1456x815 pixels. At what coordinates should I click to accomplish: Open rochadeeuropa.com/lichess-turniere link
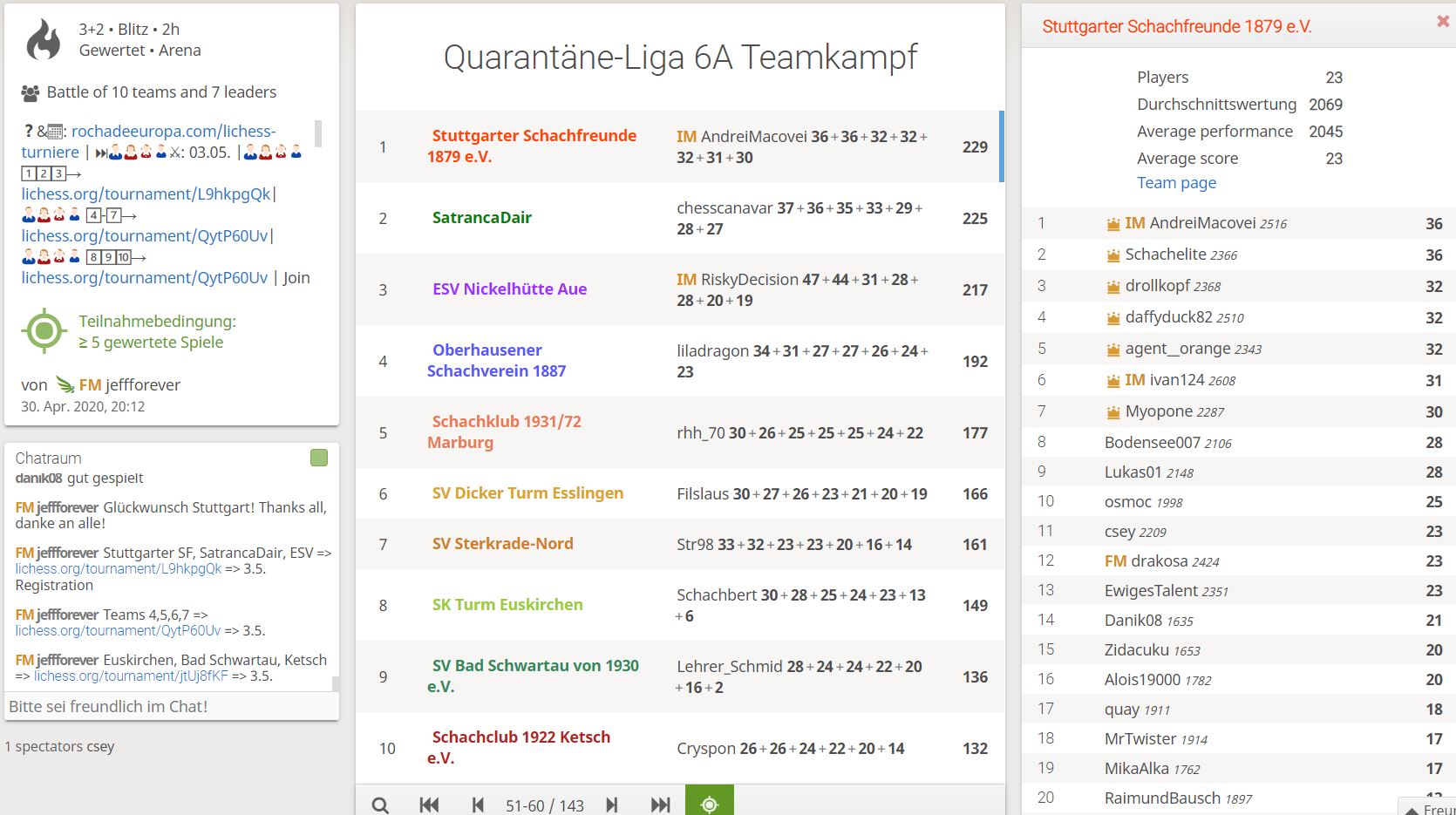tap(148, 141)
